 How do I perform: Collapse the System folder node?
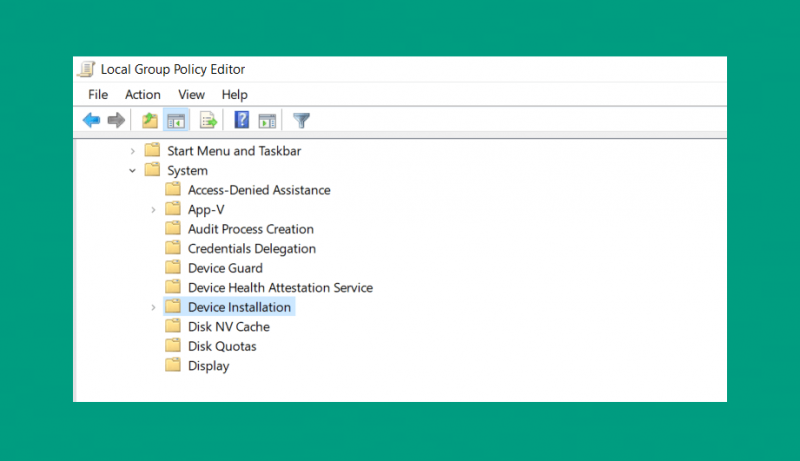pos(133,170)
